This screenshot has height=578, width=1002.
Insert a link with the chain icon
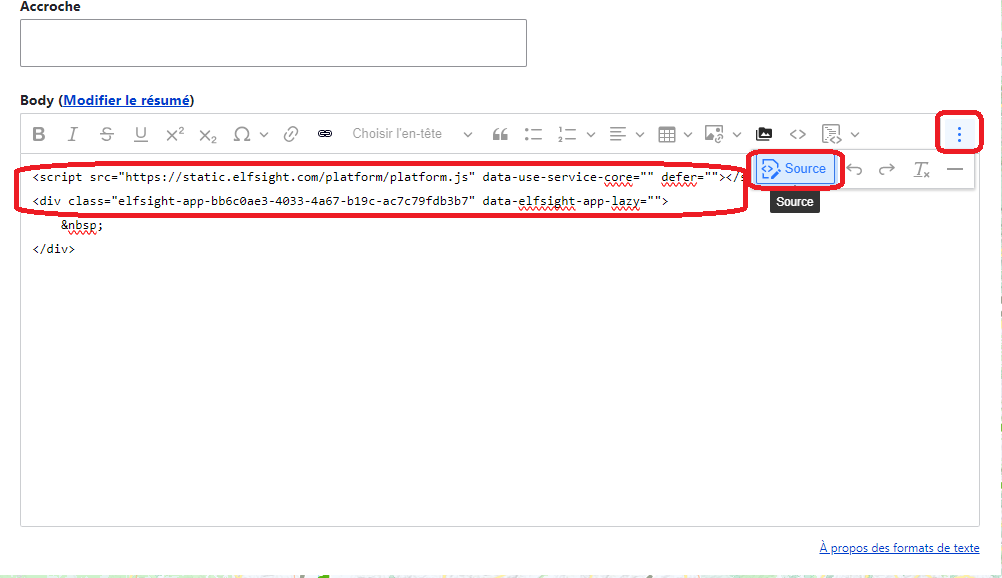291,133
